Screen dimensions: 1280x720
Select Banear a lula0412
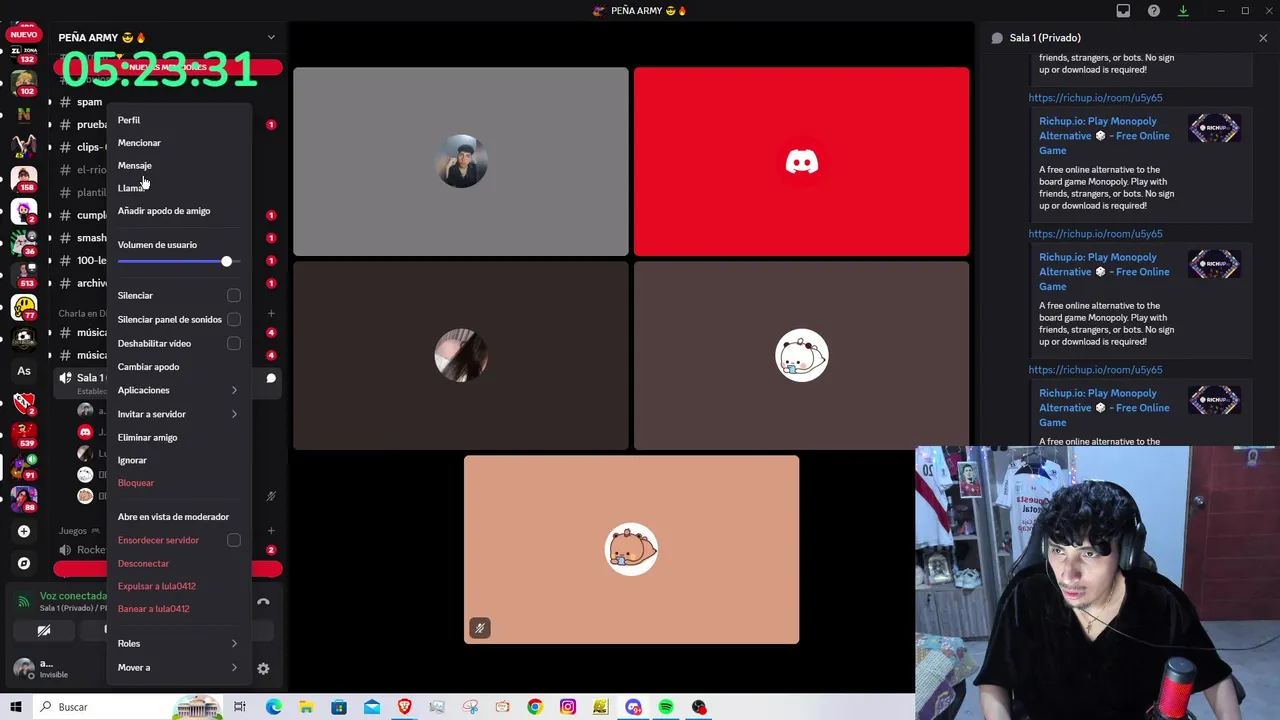point(153,608)
